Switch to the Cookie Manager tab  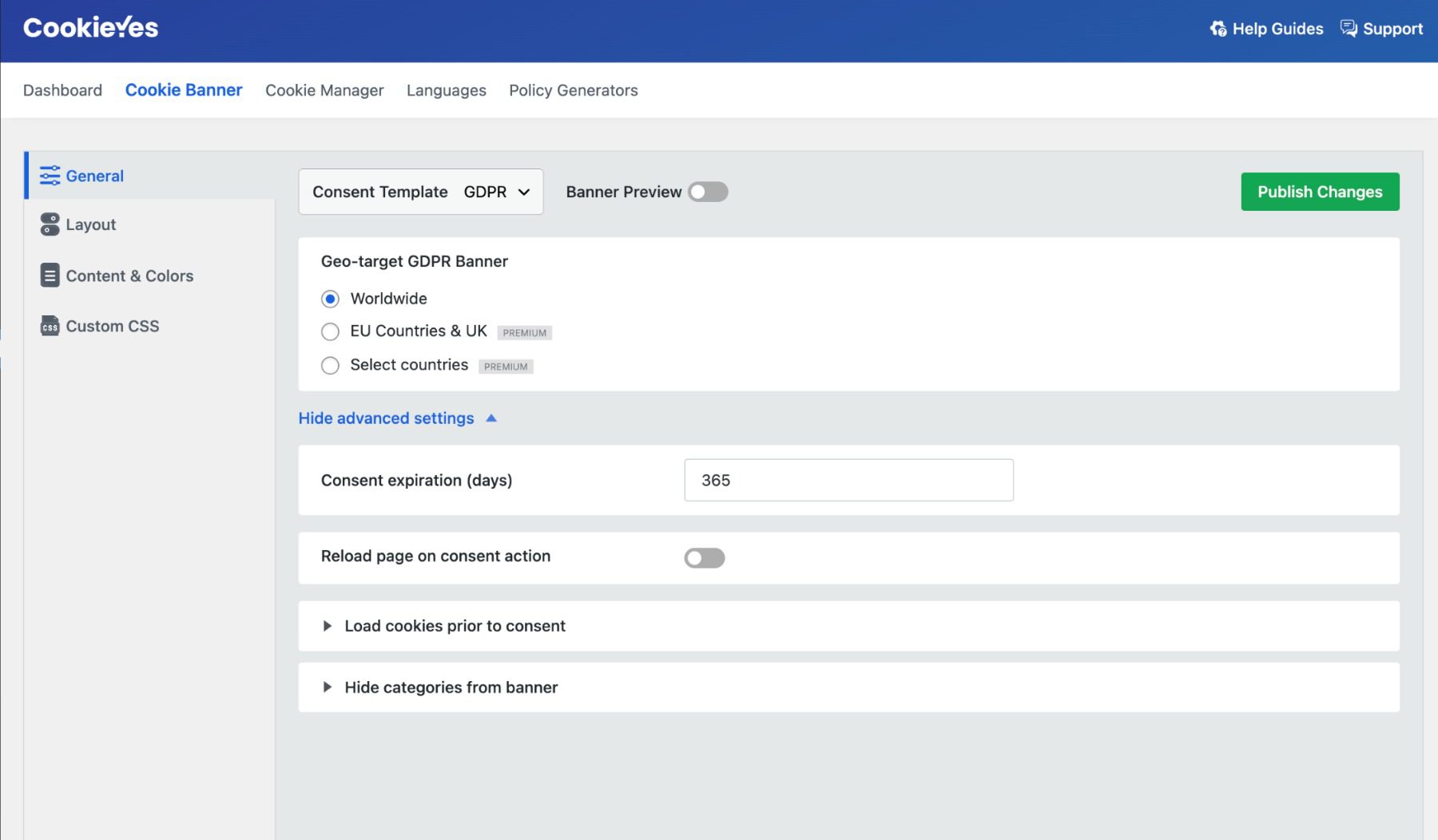[x=324, y=90]
